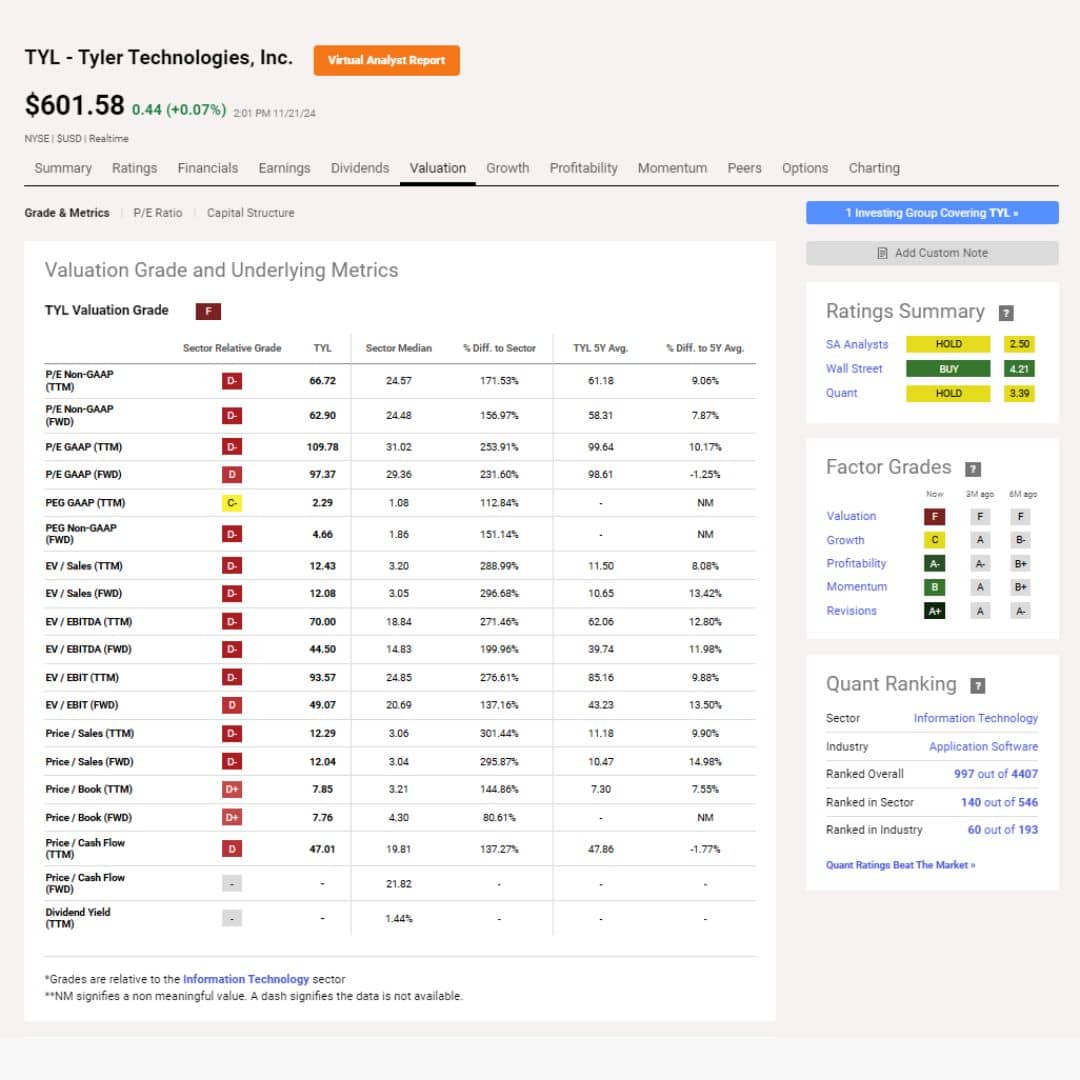Click the Quant HOLD rating badge
The width and height of the screenshot is (1080, 1080).
pyautogui.click(x=948, y=394)
